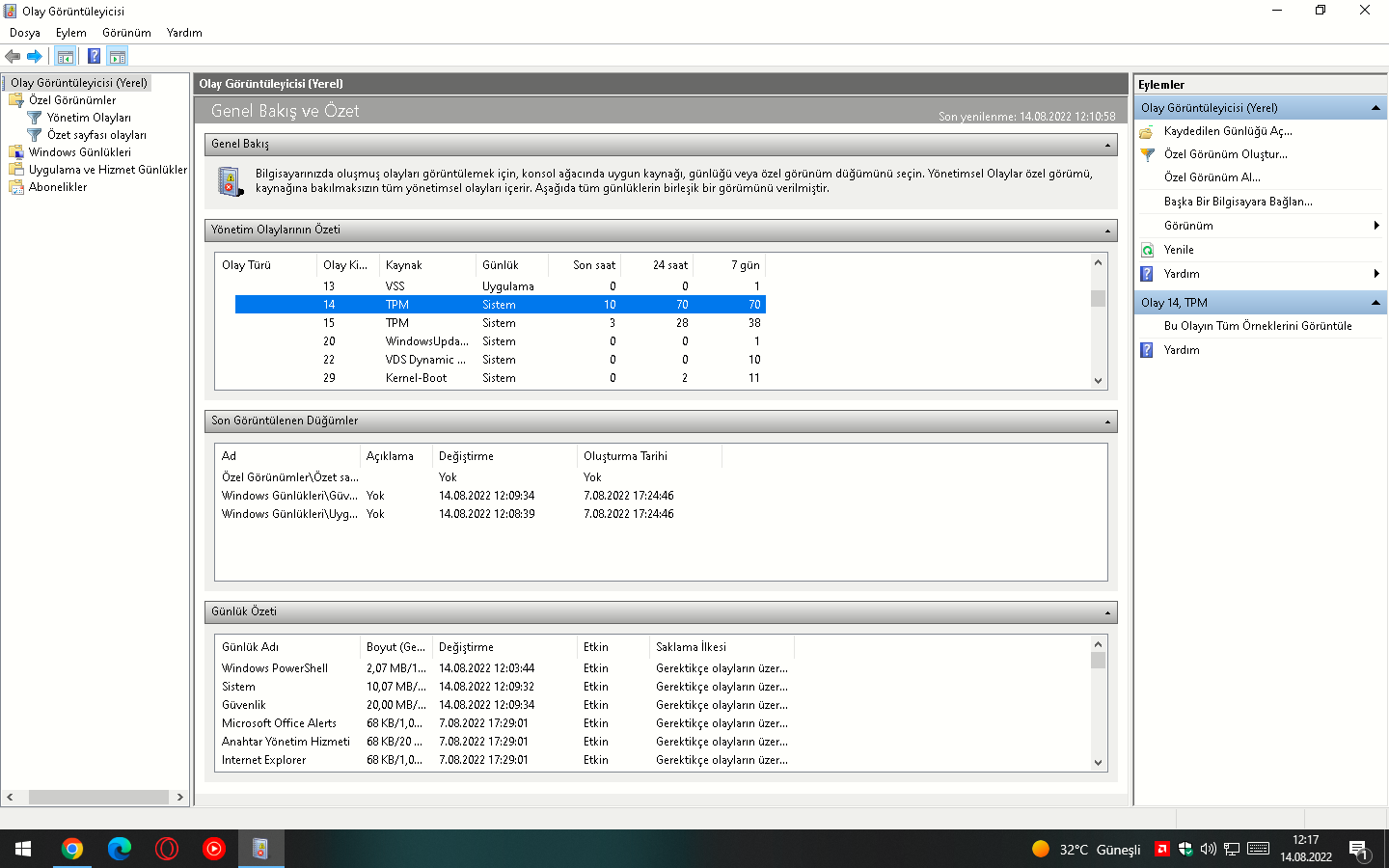Click the Windows Security shield tray icon

point(1185,849)
